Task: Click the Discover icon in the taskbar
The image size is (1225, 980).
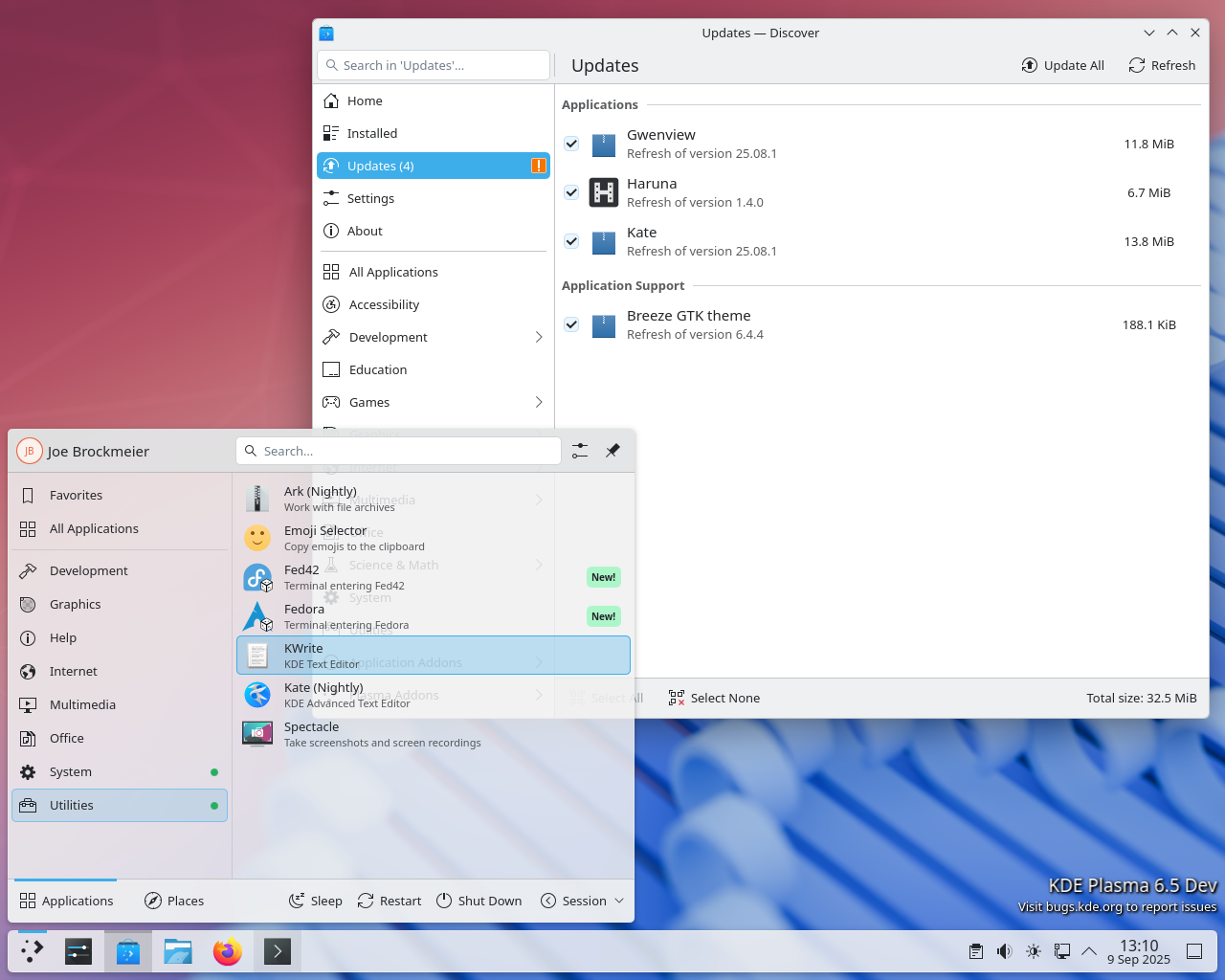Action: pyautogui.click(x=127, y=950)
